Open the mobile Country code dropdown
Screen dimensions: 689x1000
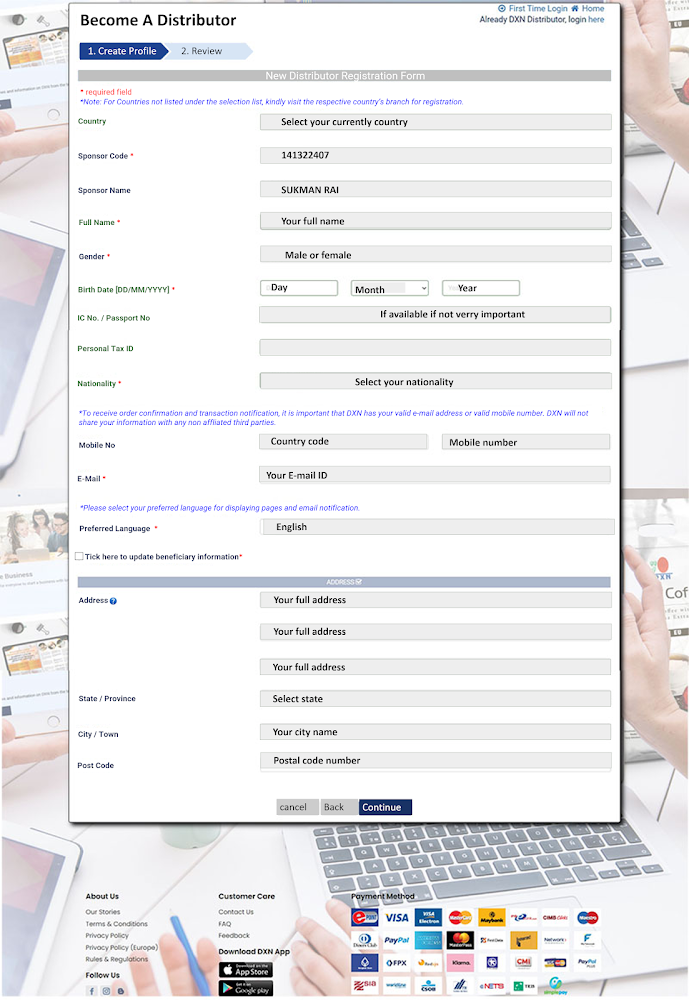tap(343, 441)
